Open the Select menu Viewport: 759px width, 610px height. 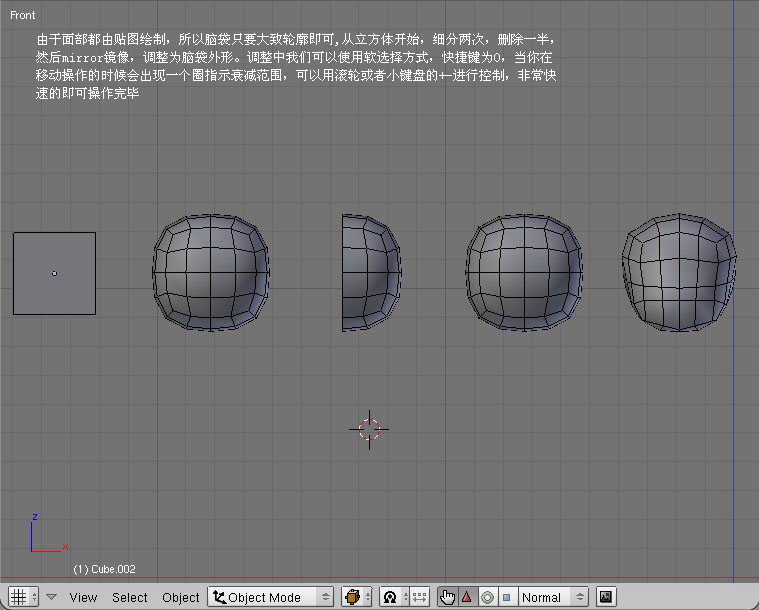click(x=129, y=597)
